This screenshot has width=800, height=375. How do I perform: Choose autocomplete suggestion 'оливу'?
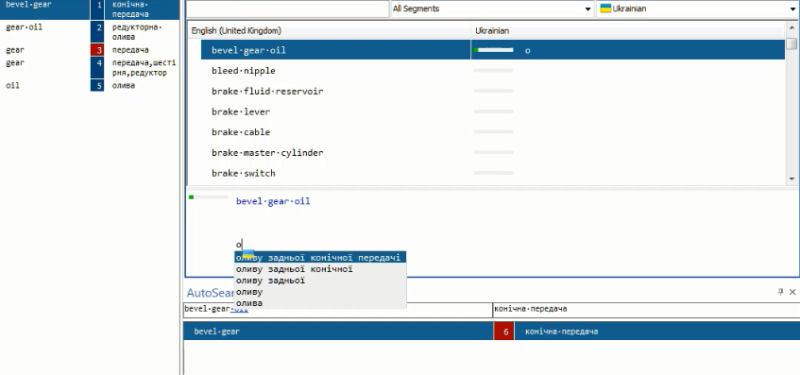(320, 291)
